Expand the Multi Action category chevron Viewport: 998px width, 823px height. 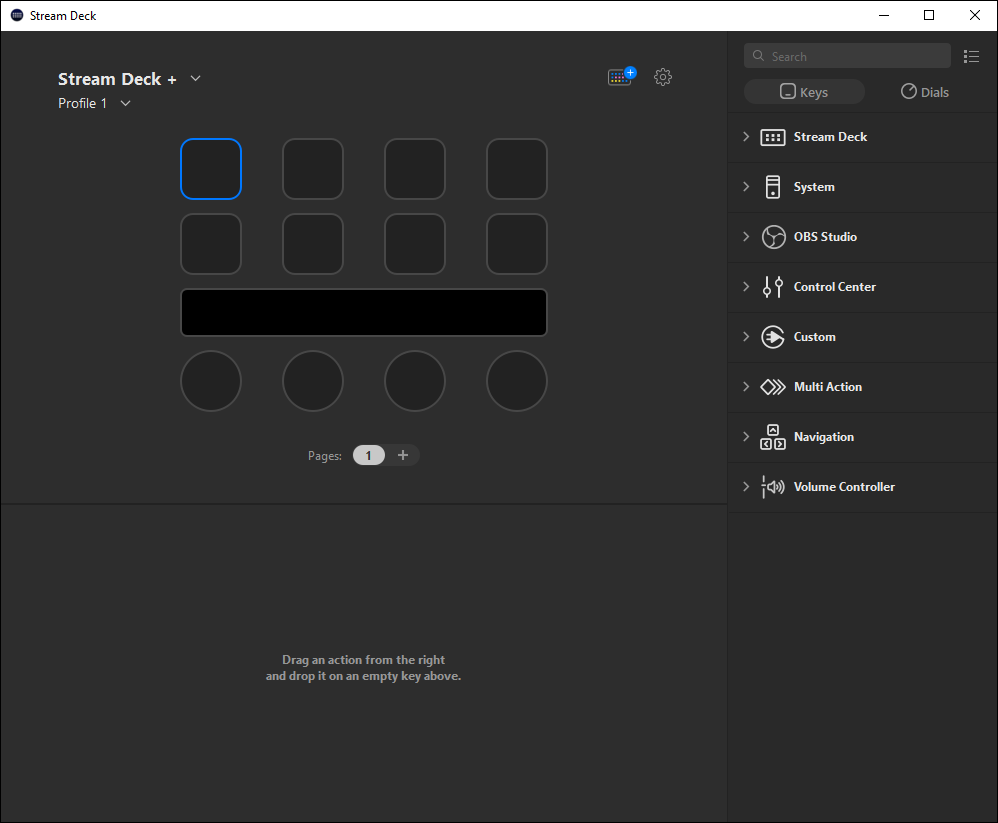[746, 386]
